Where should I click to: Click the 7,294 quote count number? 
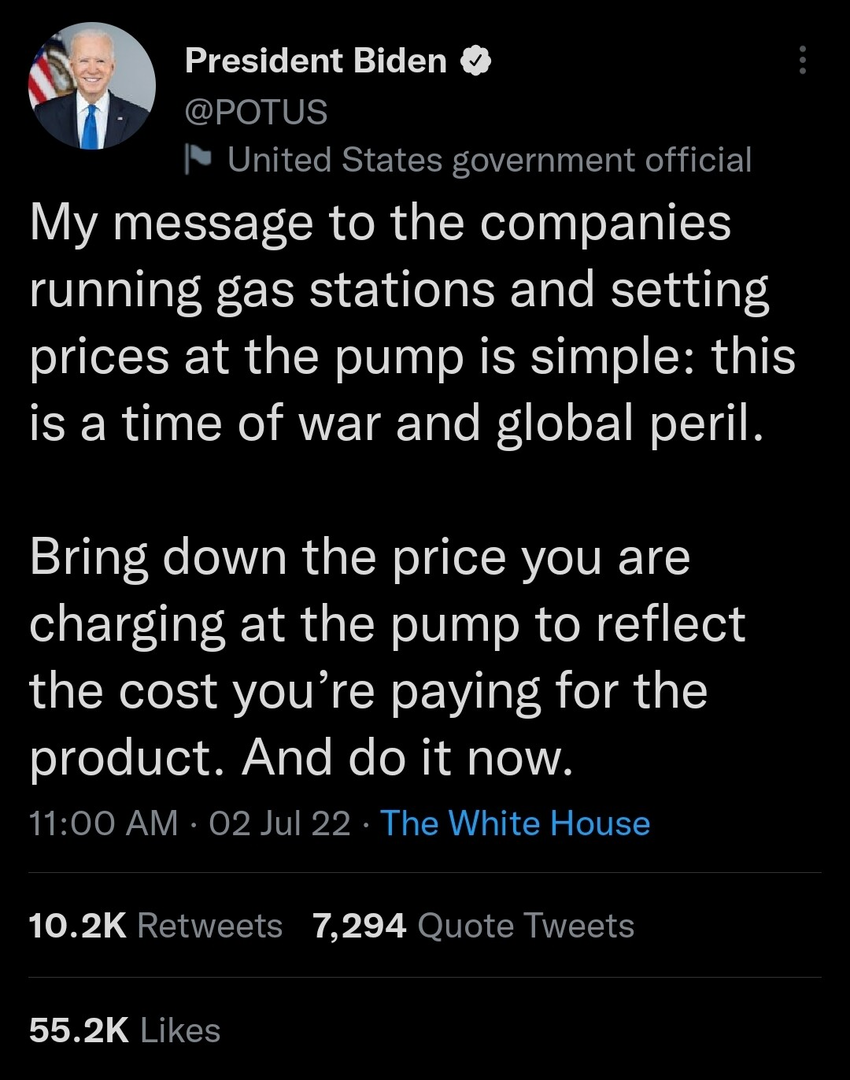tap(359, 925)
